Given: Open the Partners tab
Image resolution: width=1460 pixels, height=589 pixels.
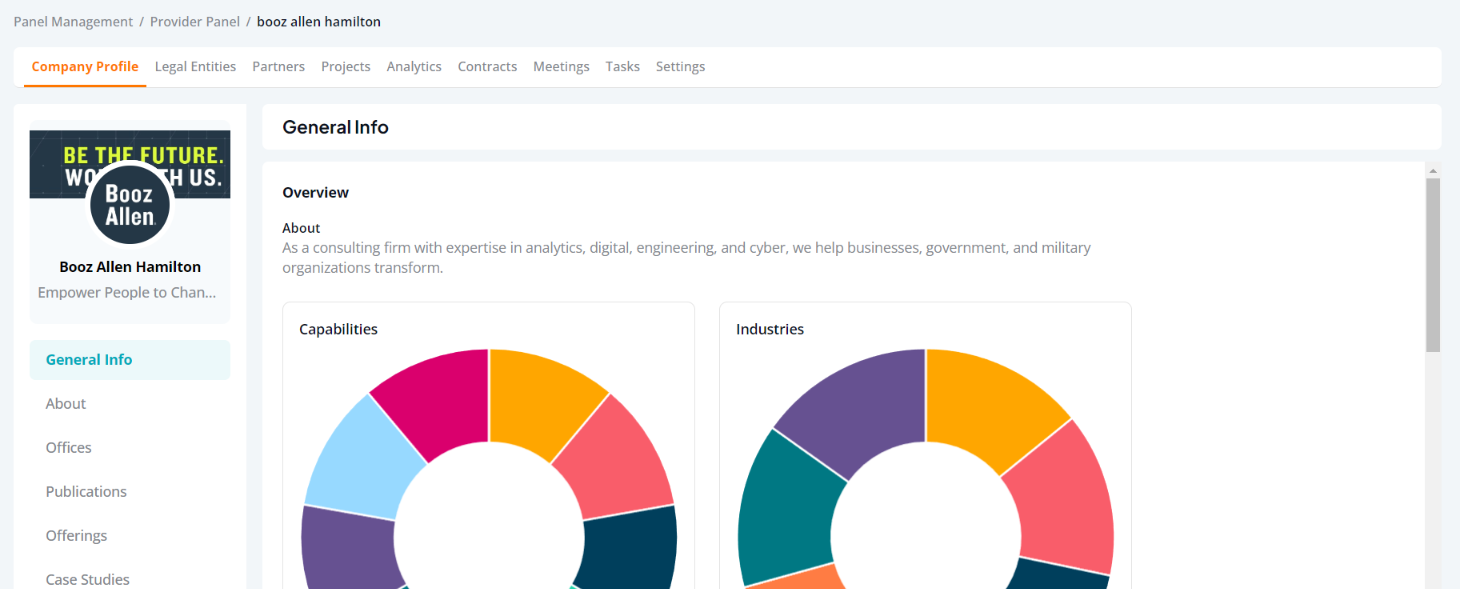Looking at the screenshot, I should [278, 67].
